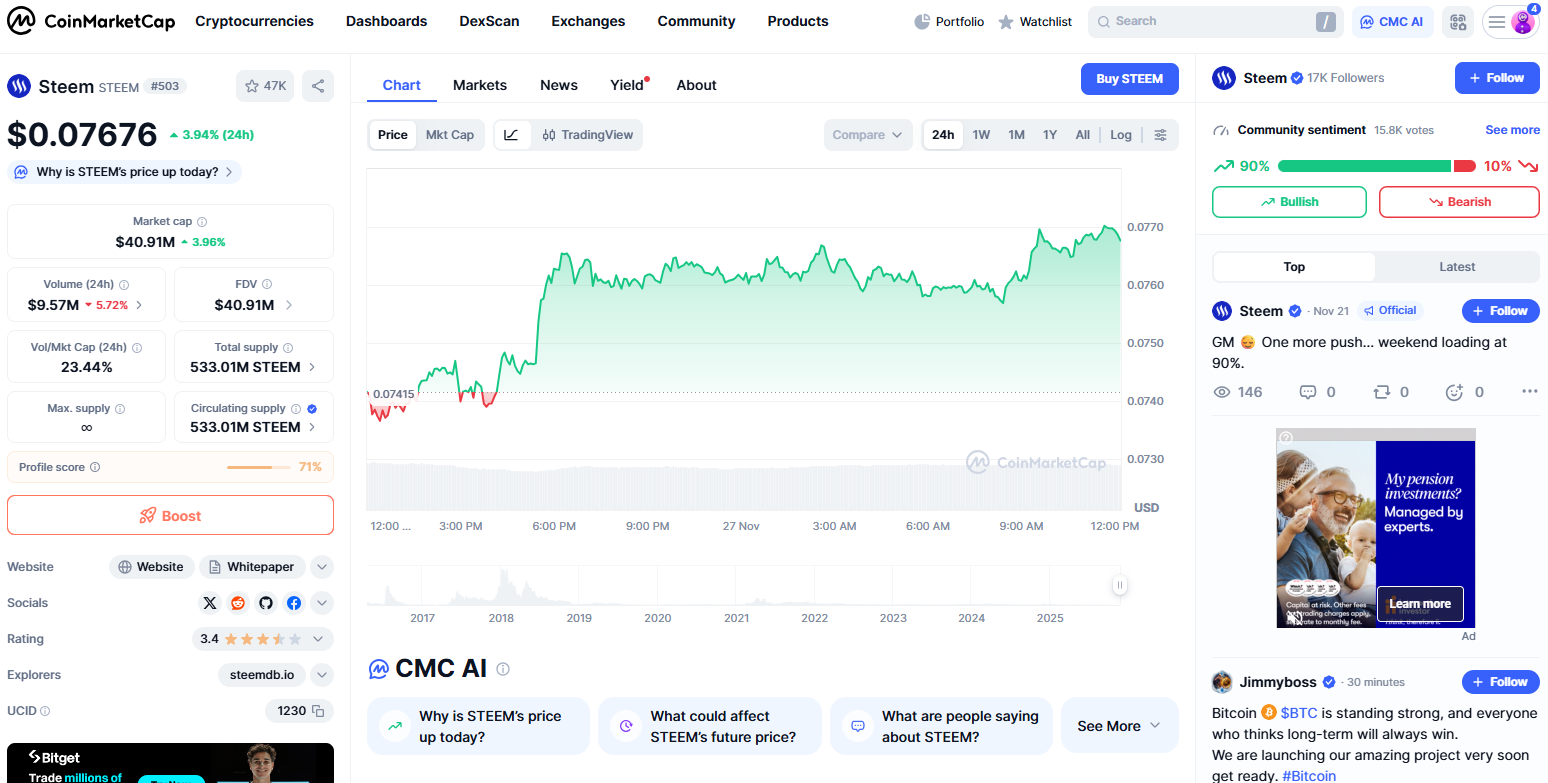Expand the Rating details chevron

318,639
